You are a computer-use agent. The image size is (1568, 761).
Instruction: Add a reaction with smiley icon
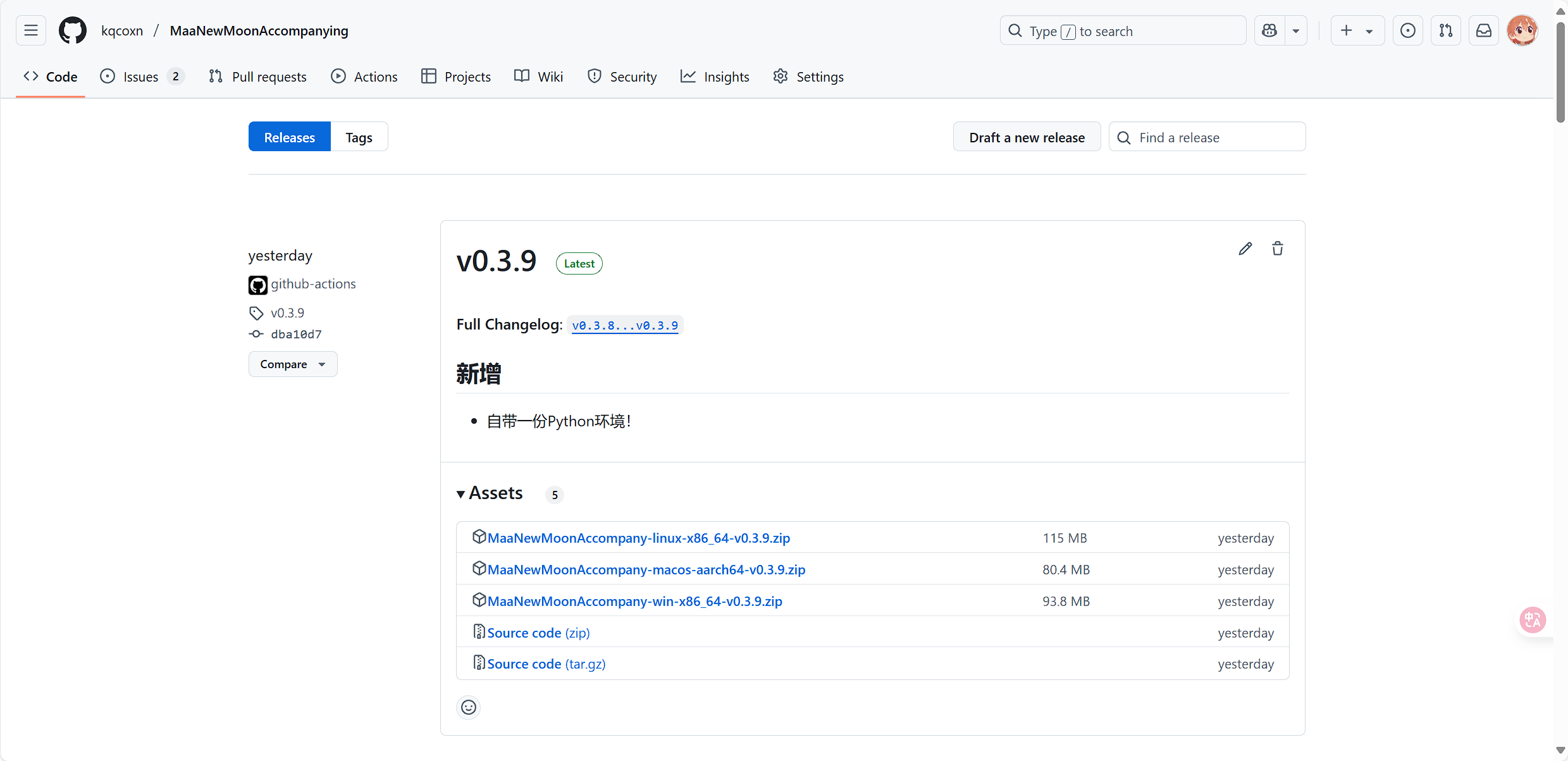tap(469, 707)
